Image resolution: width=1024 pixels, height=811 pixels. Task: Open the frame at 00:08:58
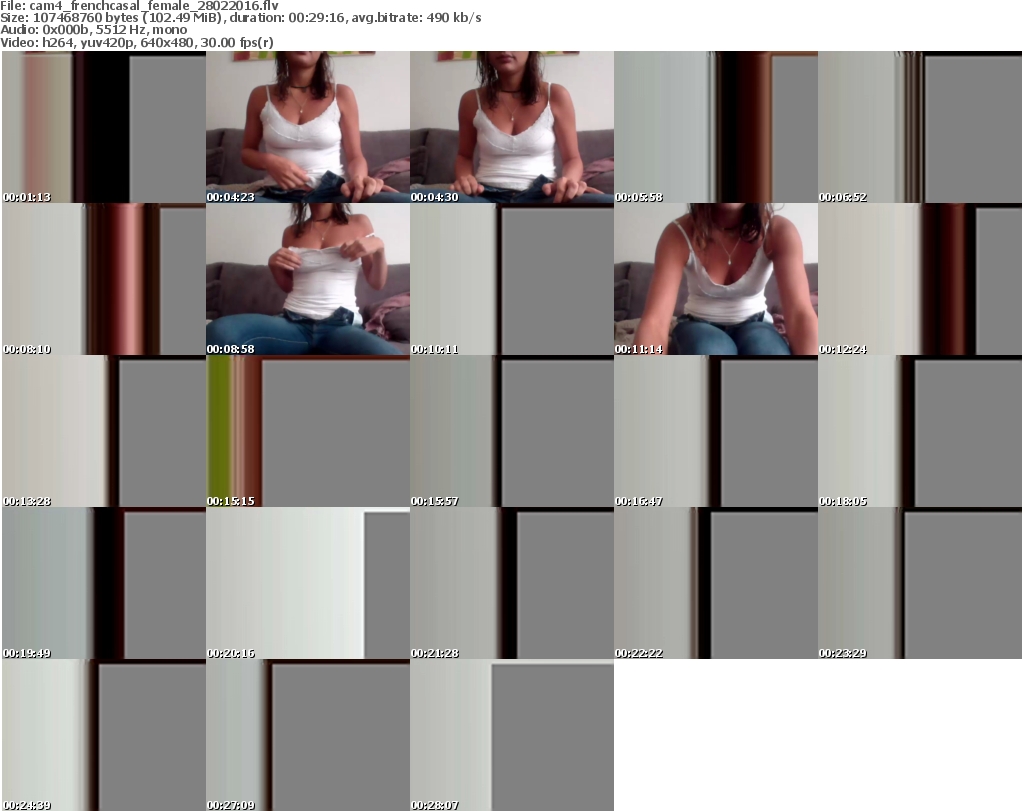tap(308, 279)
